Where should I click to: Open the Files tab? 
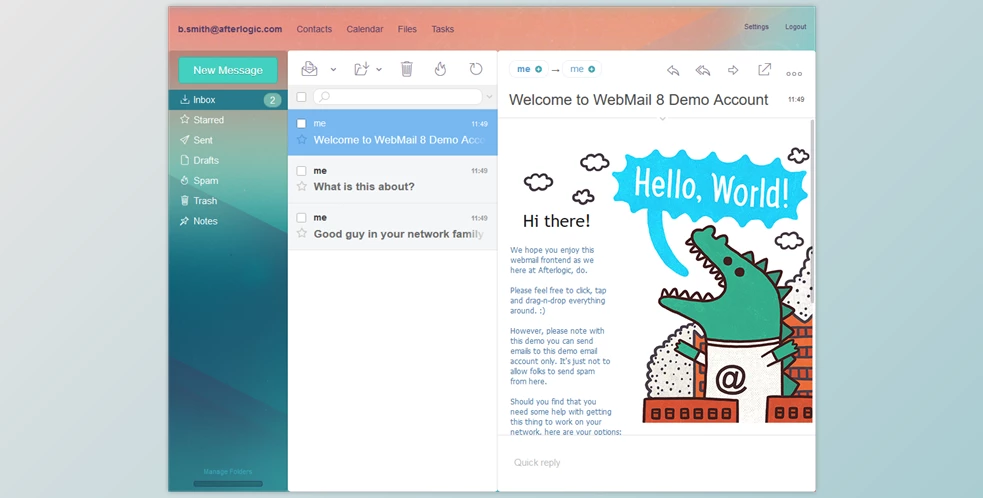coord(407,29)
